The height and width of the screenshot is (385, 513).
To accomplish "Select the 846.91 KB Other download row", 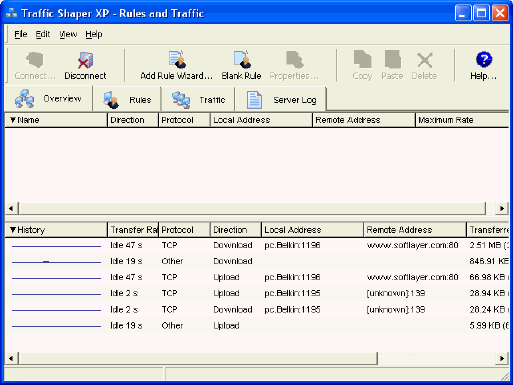I will point(257,261).
